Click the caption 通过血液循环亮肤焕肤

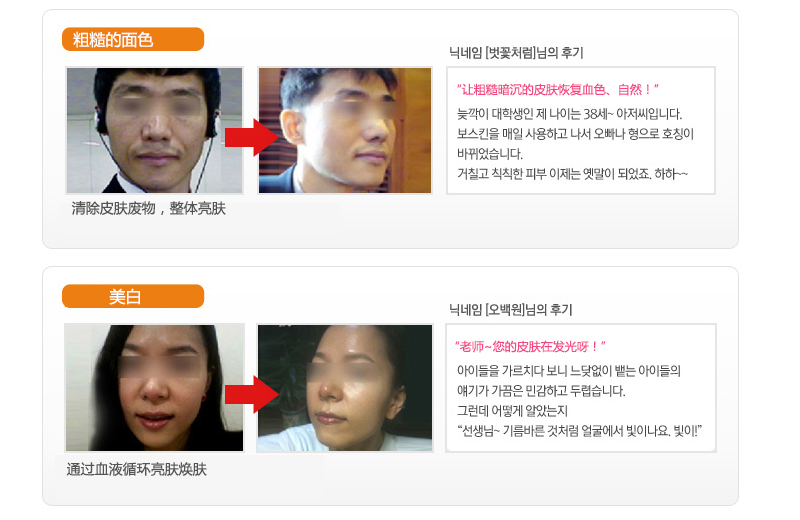[x=137, y=469]
